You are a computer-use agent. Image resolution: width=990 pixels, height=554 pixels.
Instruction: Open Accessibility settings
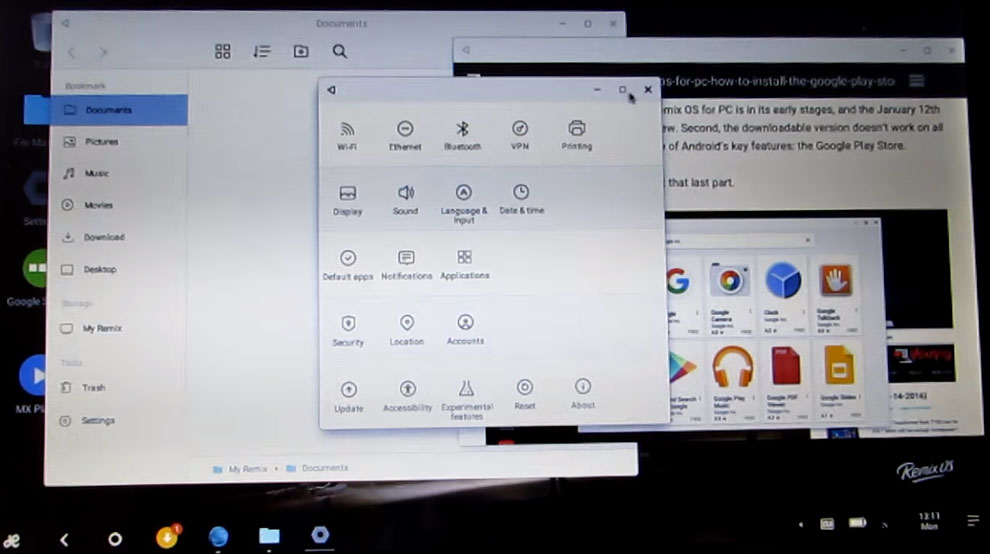(x=407, y=397)
